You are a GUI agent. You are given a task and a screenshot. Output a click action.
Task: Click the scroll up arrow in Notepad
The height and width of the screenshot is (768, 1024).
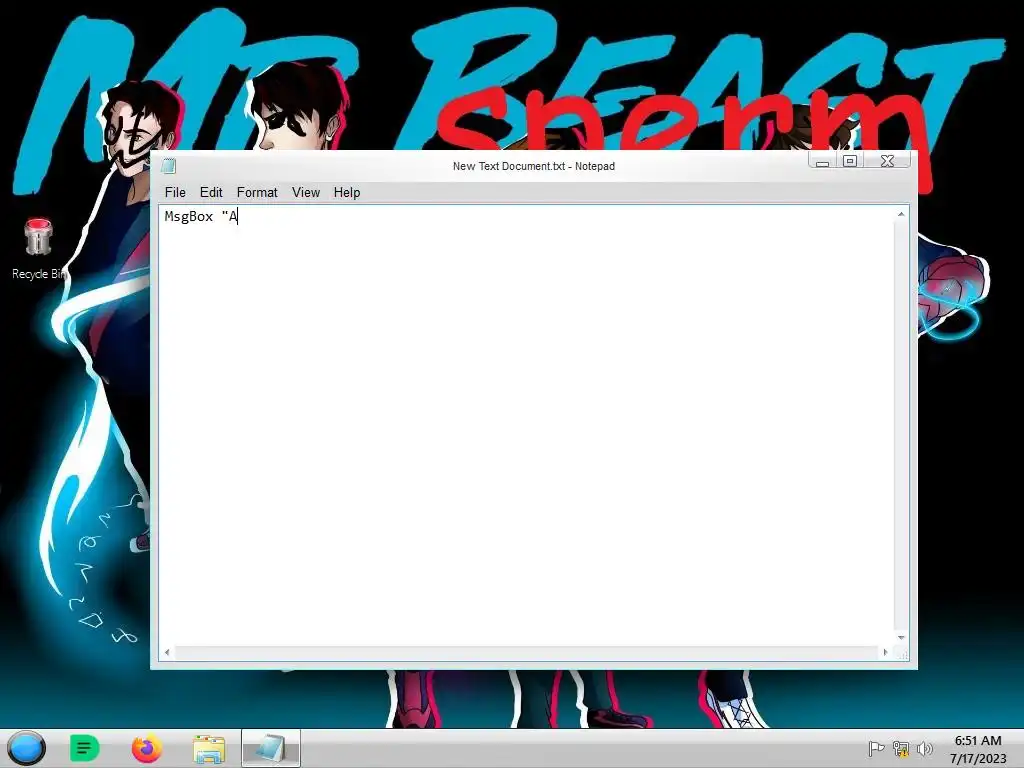[x=901, y=214]
